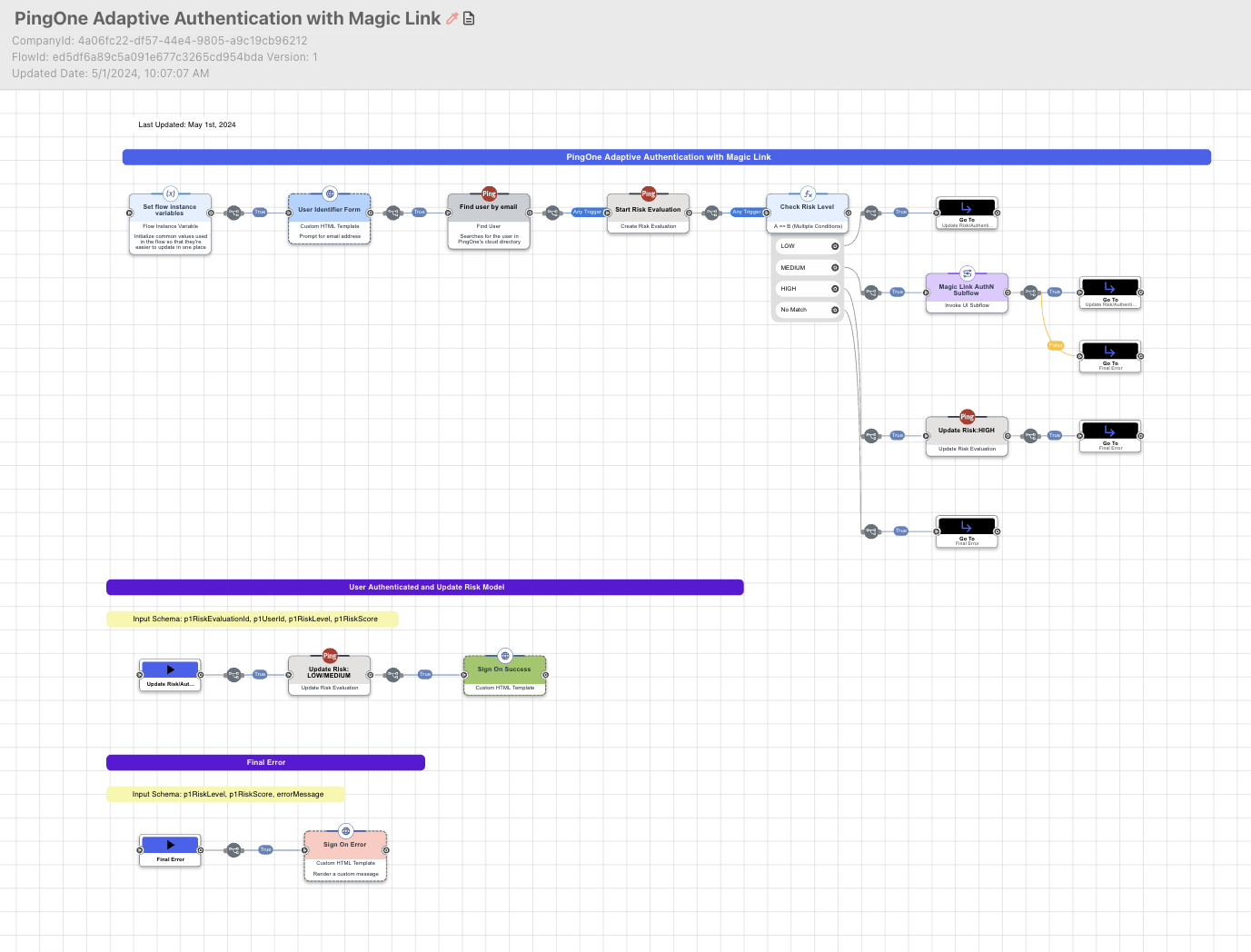Select the HIGH condition row
1251x952 pixels.
805,289
